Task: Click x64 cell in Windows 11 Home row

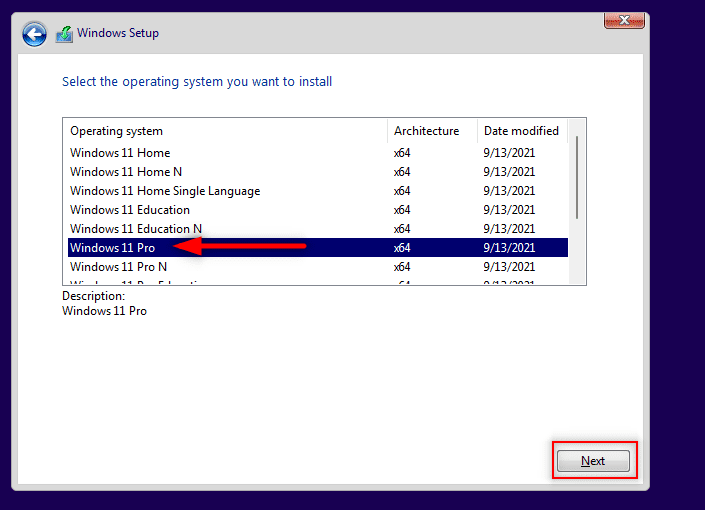Action: (402, 153)
